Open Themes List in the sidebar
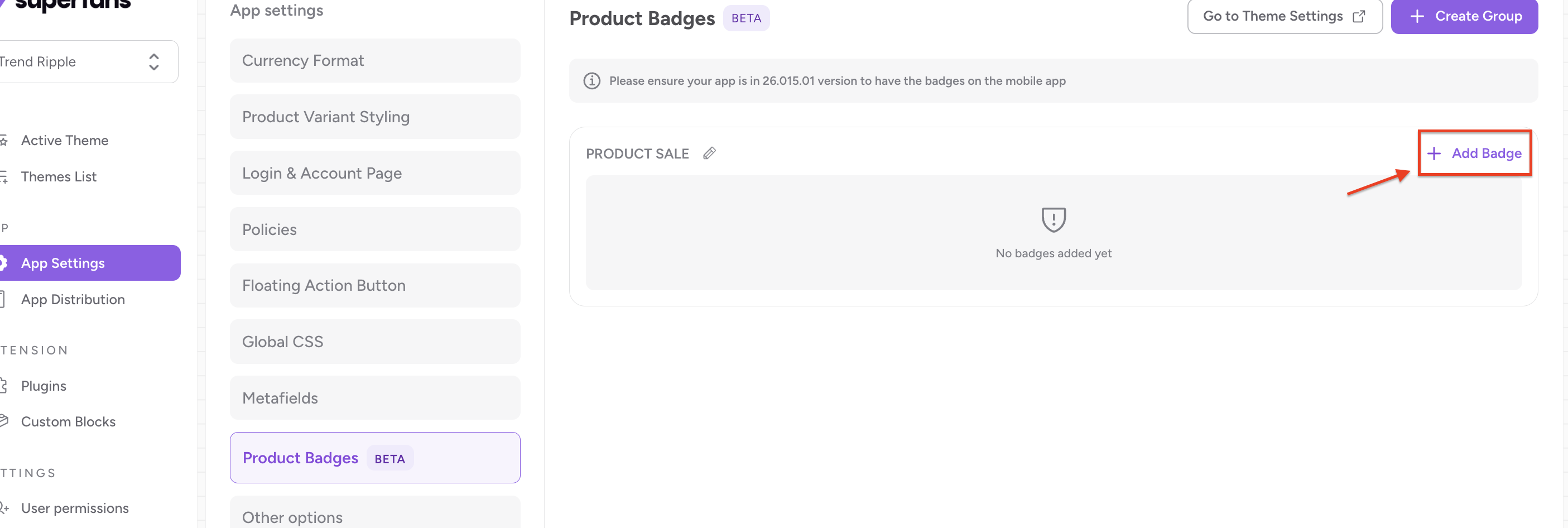 [x=59, y=177]
